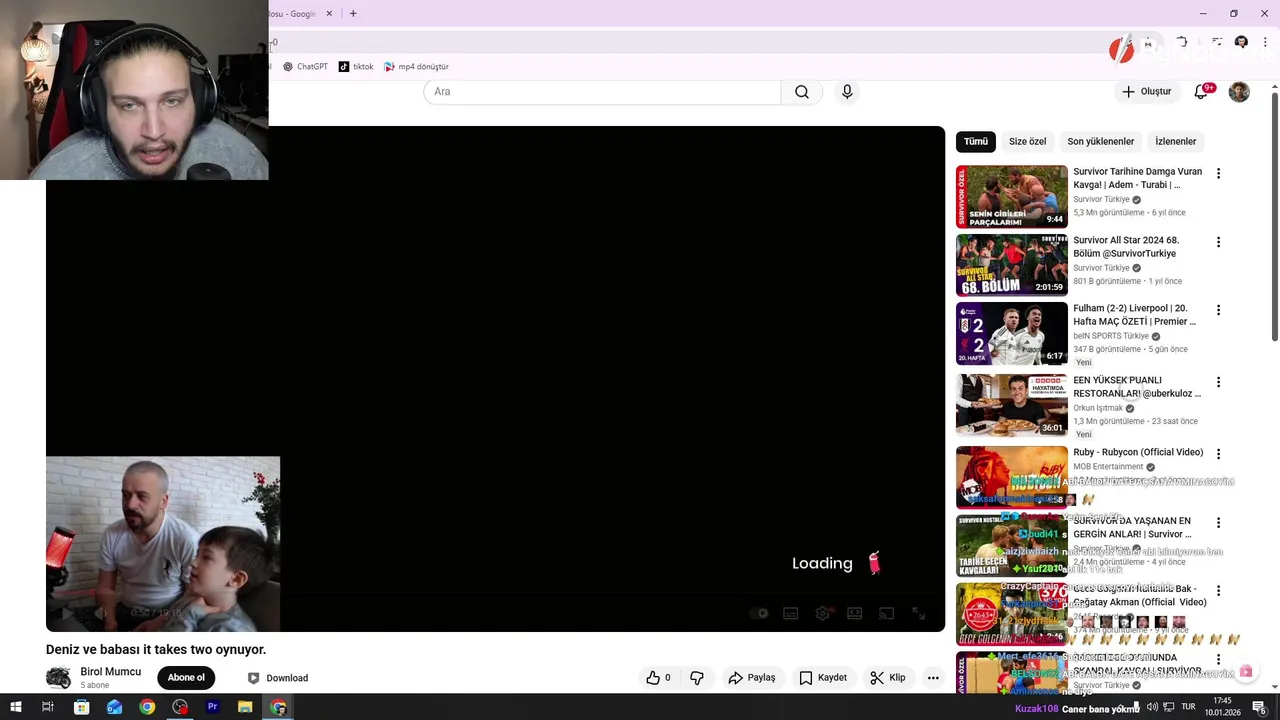The image size is (1280, 720).
Task: Open the three-dot more actions below the video
Action: tap(933, 678)
